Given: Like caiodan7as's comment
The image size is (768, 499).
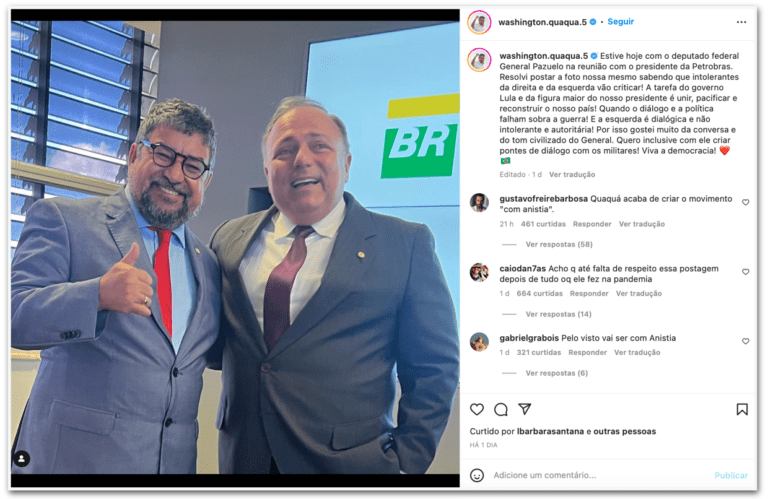Looking at the screenshot, I should point(745,272).
